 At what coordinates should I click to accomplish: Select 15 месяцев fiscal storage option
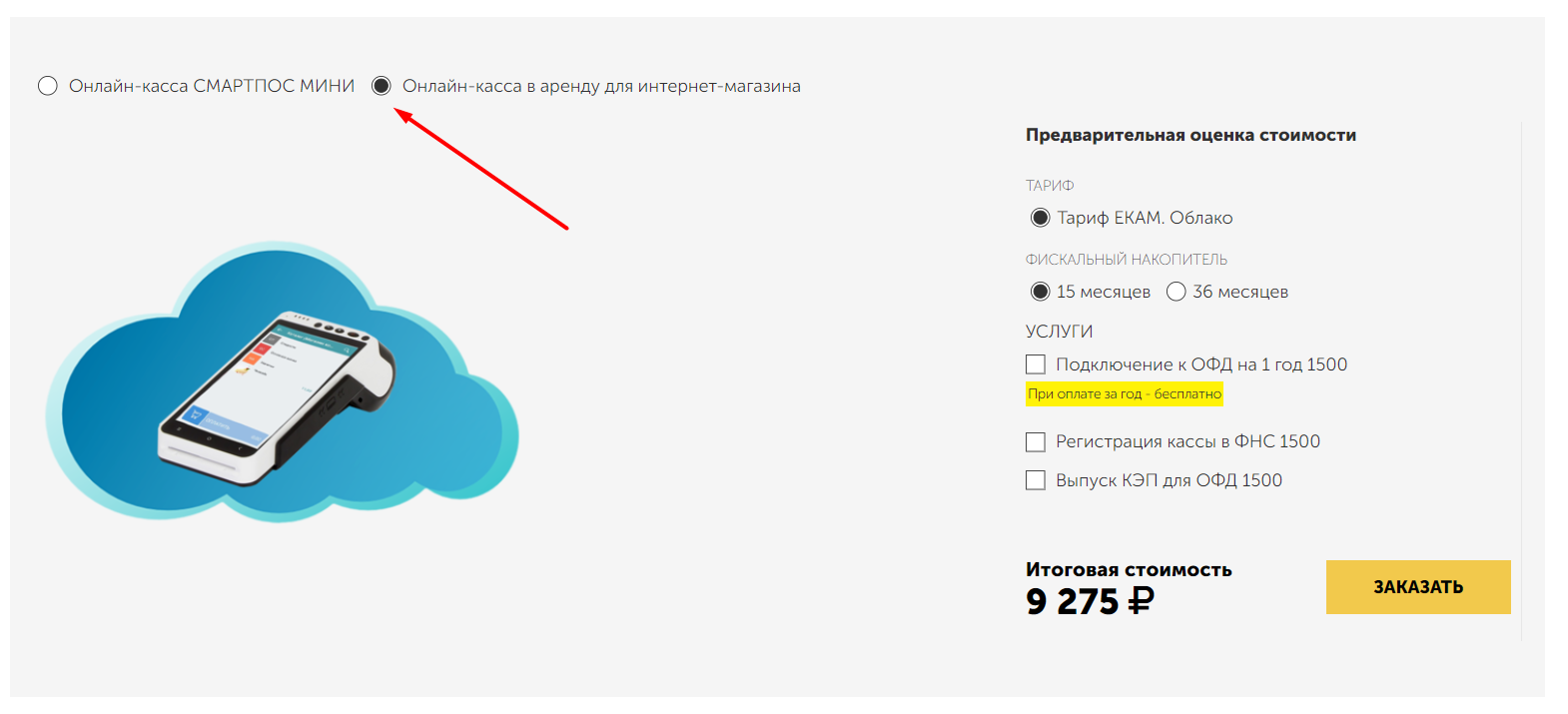1040,292
